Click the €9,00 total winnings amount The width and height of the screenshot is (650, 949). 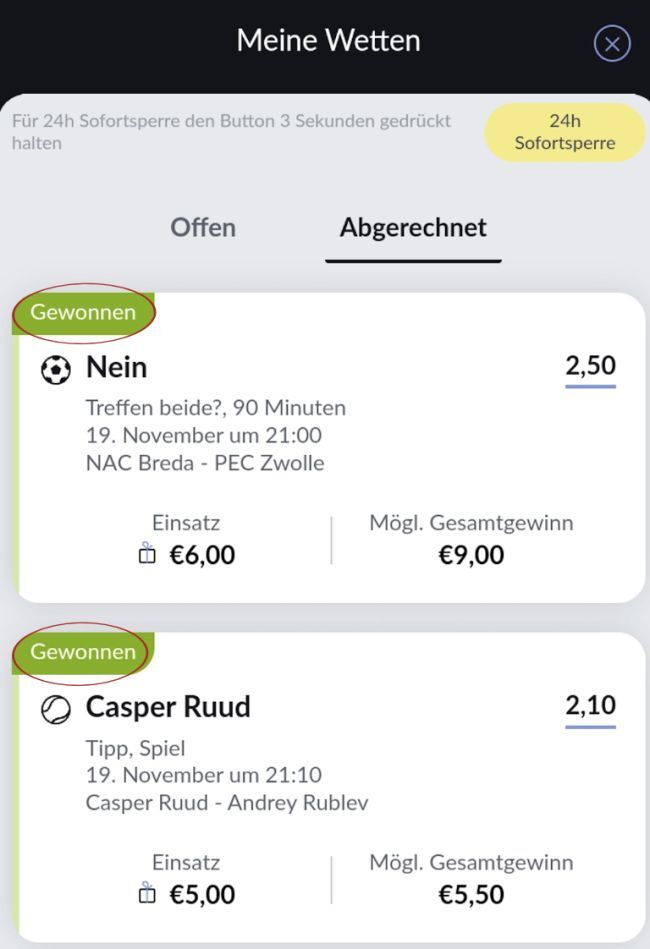[x=471, y=555]
